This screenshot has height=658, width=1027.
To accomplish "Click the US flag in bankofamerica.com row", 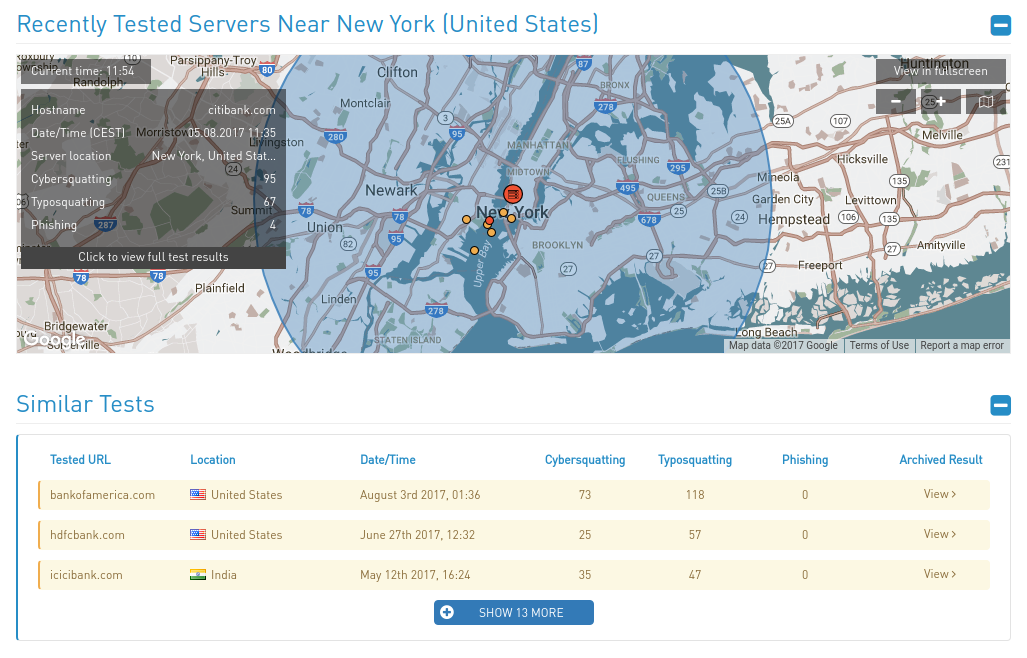I will pyautogui.click(x=198, y=495).
